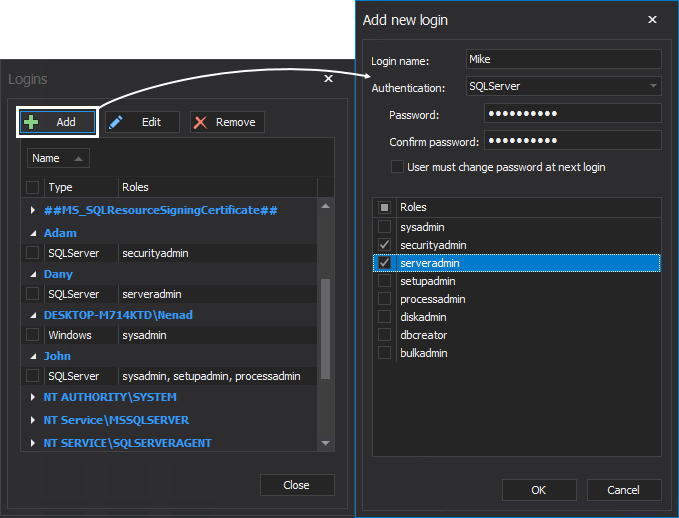Expand the NT SERVICE\SQLSERVERAGENT group
The width and height of the screenshot is (679, 518).
click(x=32, y=443)
